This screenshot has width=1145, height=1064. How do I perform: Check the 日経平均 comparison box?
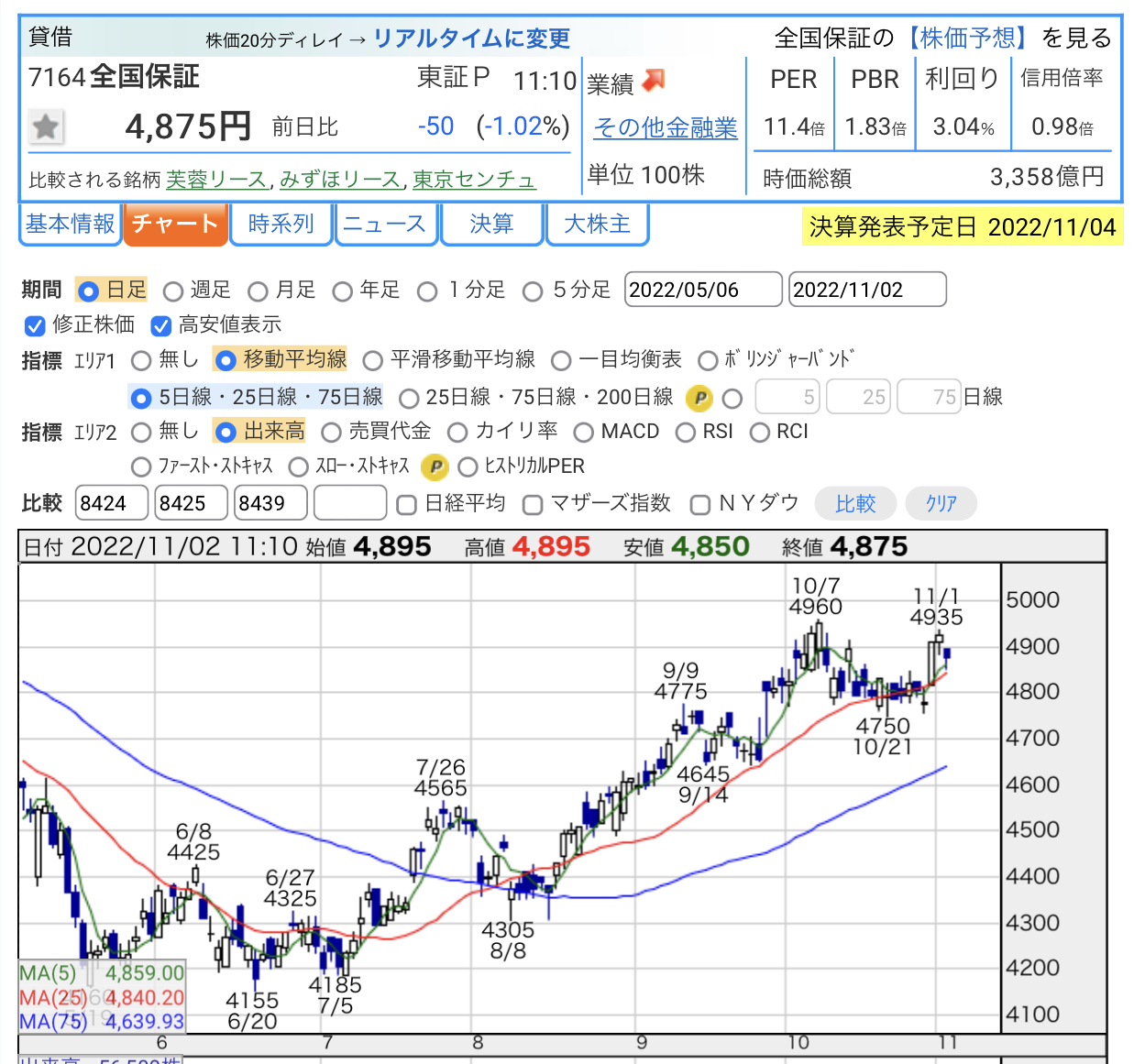pos(406,505)
